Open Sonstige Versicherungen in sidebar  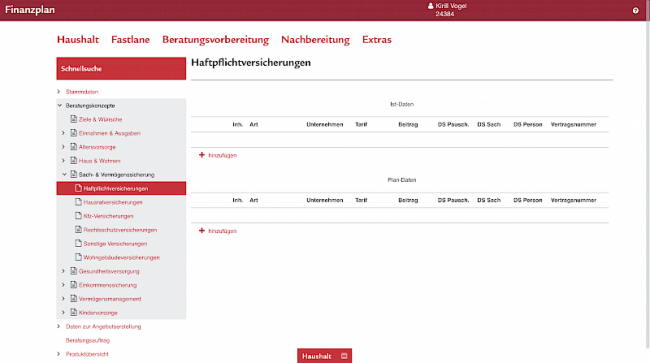coord(115,244)
